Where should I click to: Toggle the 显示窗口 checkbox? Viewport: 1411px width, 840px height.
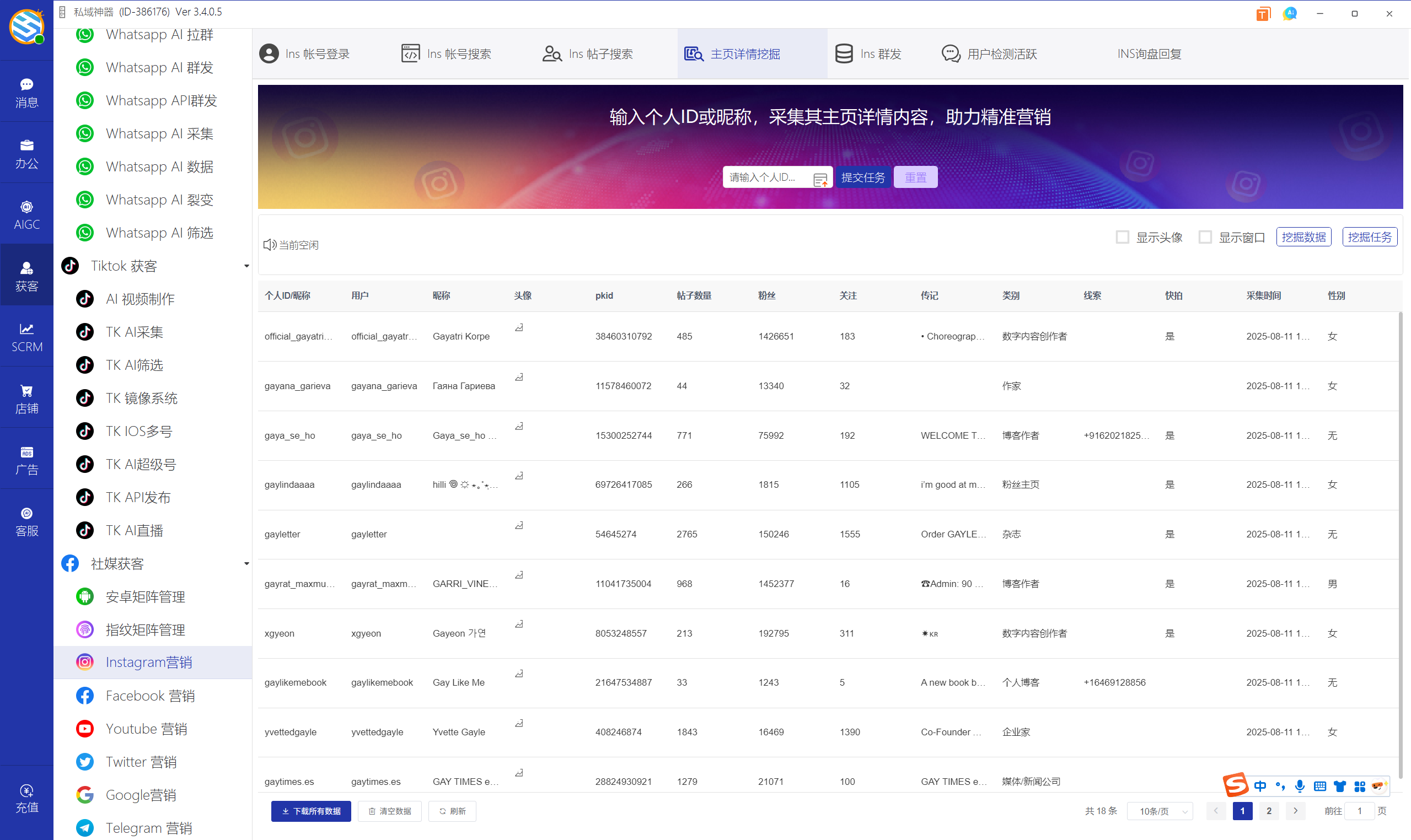coord(1205,237)
